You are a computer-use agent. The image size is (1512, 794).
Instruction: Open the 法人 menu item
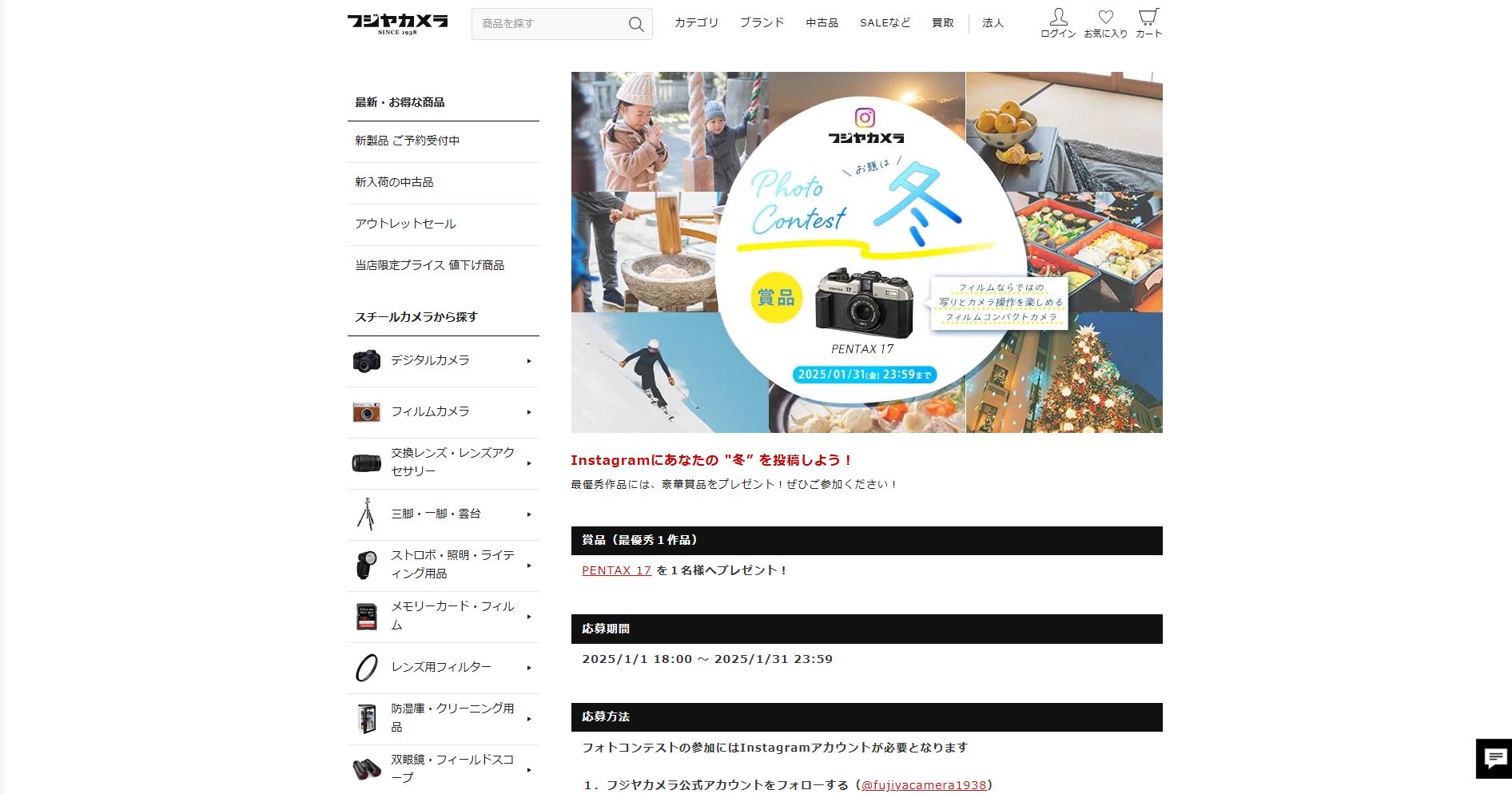coord(993,23)
